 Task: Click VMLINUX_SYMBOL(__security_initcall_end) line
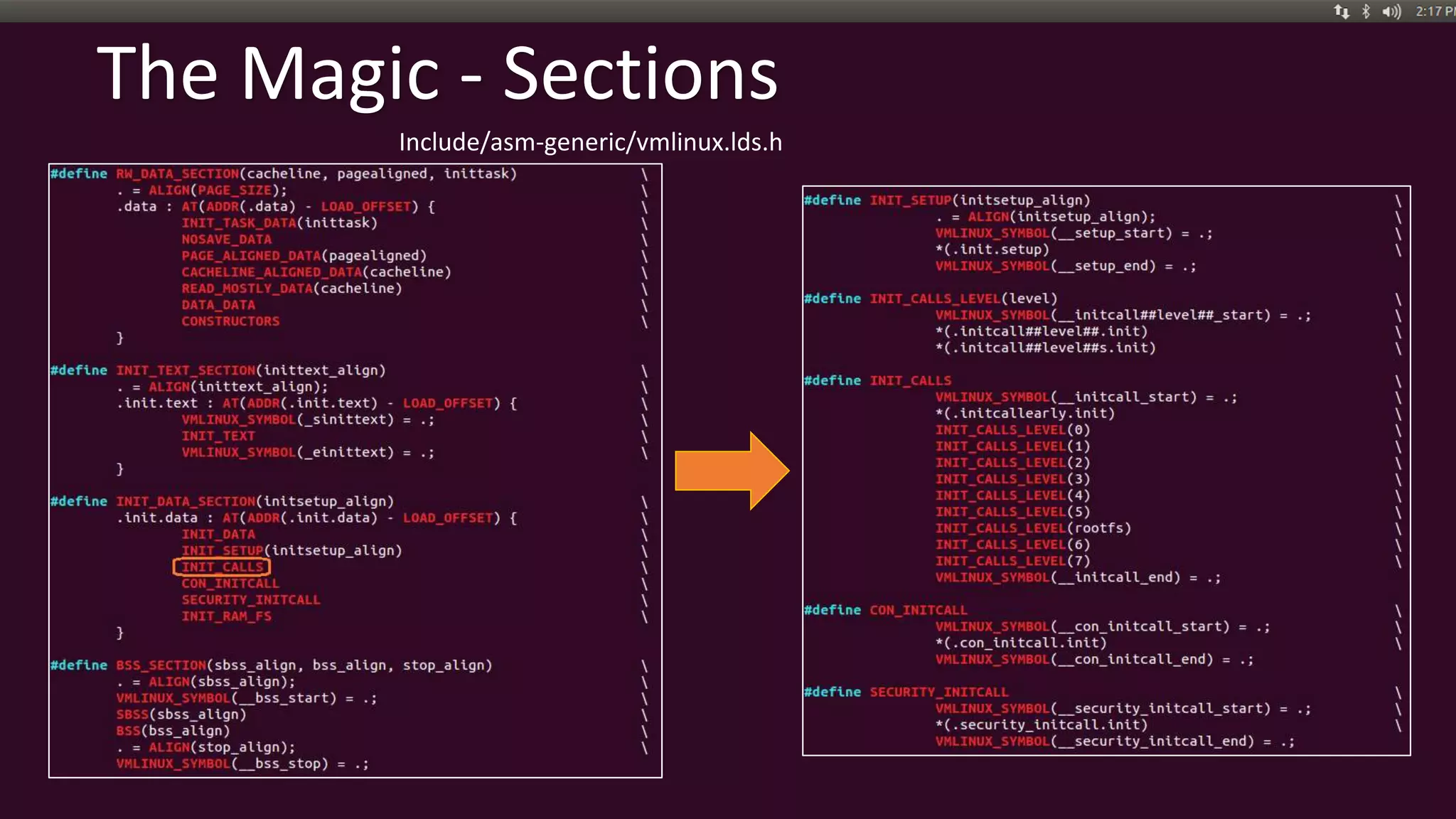[1115, 742]
